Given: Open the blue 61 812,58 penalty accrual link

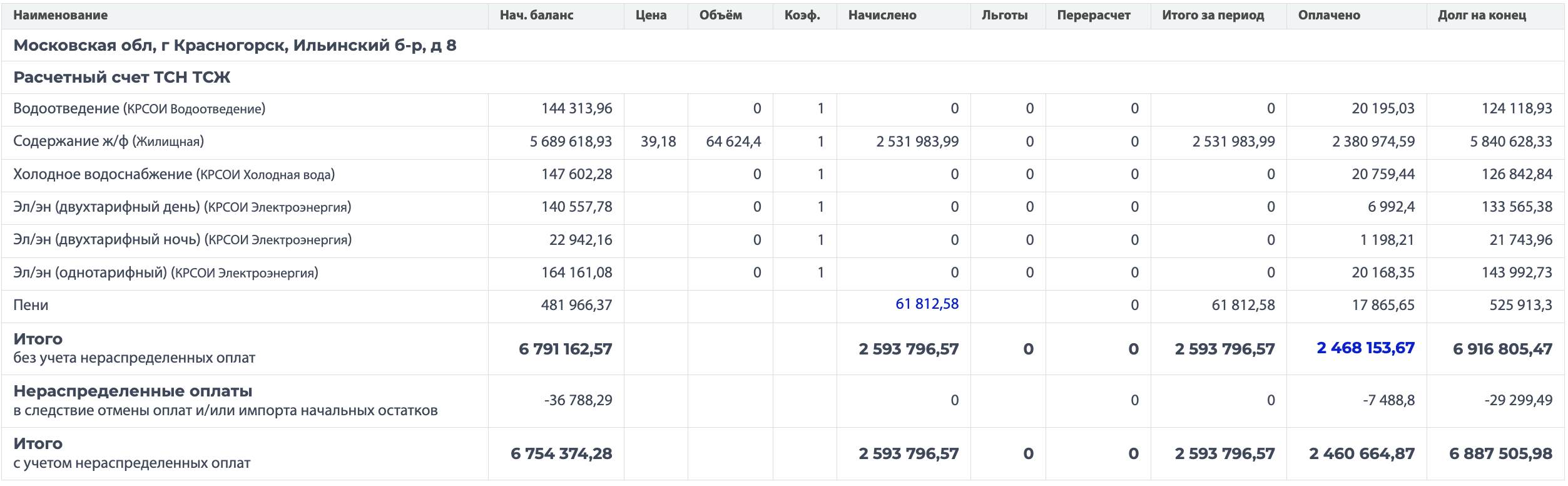Looking at the screenshot, I should click(x=927, y=304).
